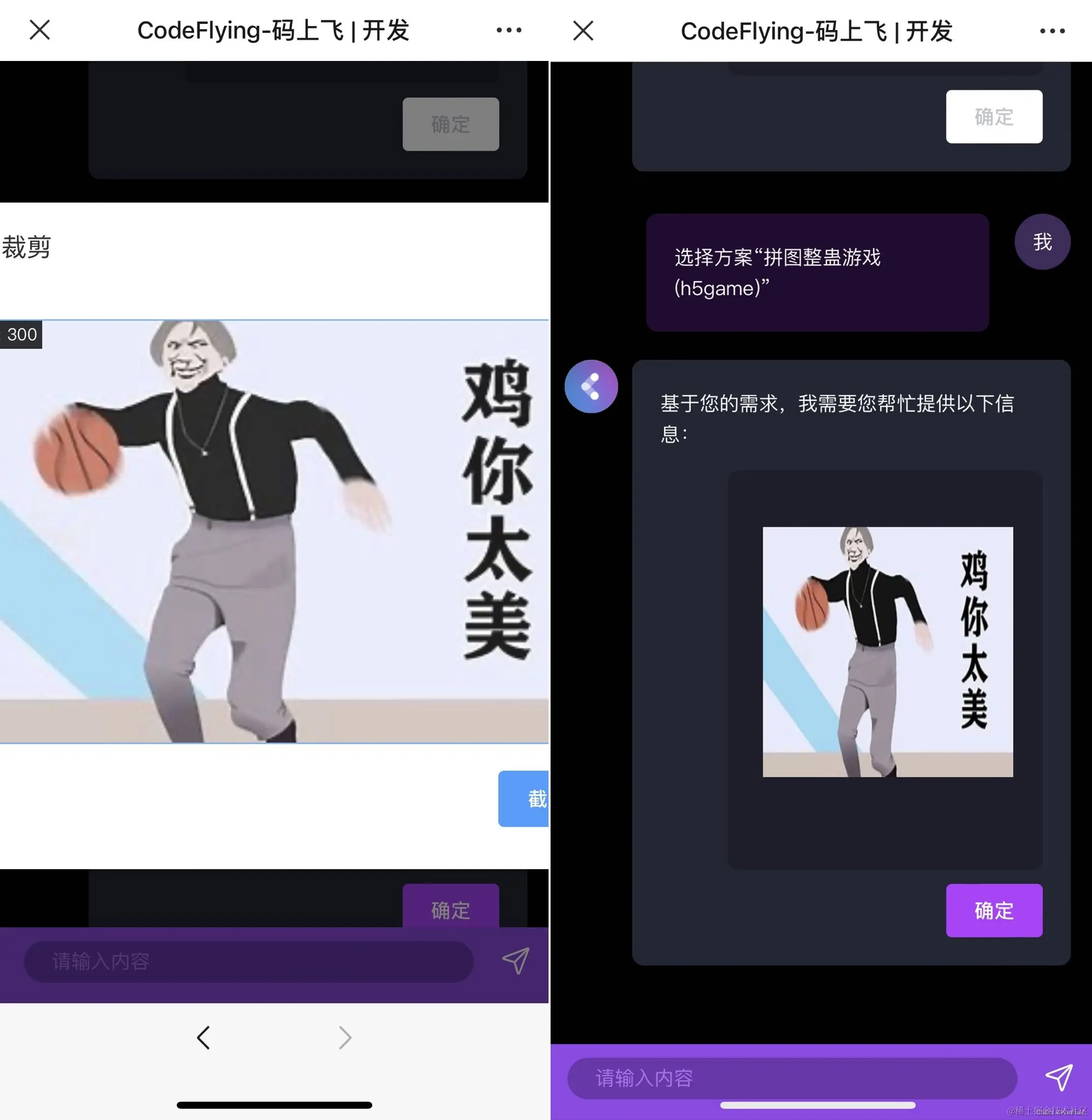Confirm with the bright purple 确定 button

click(994, 910)
